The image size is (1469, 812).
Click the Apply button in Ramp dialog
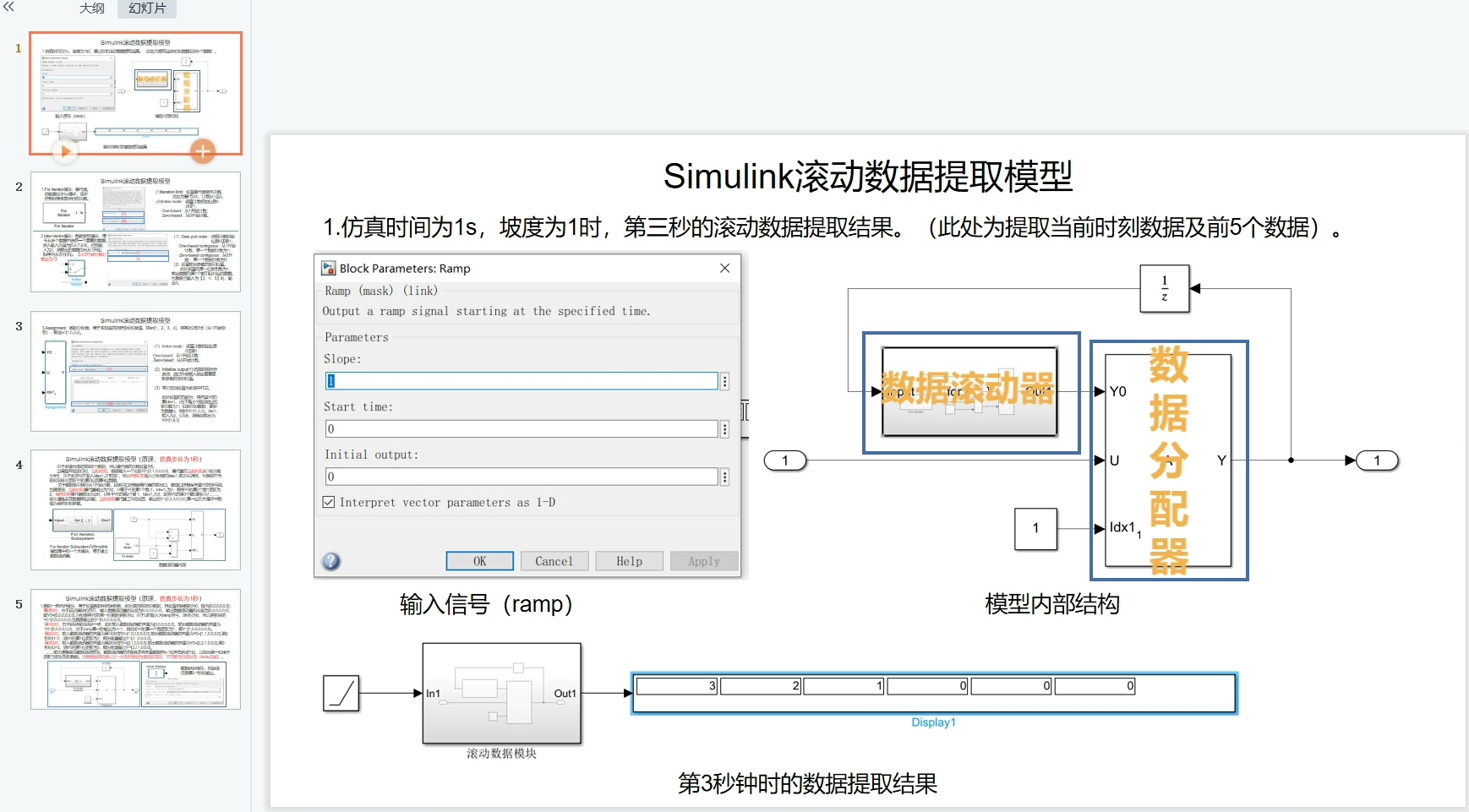tap(704, 561)
